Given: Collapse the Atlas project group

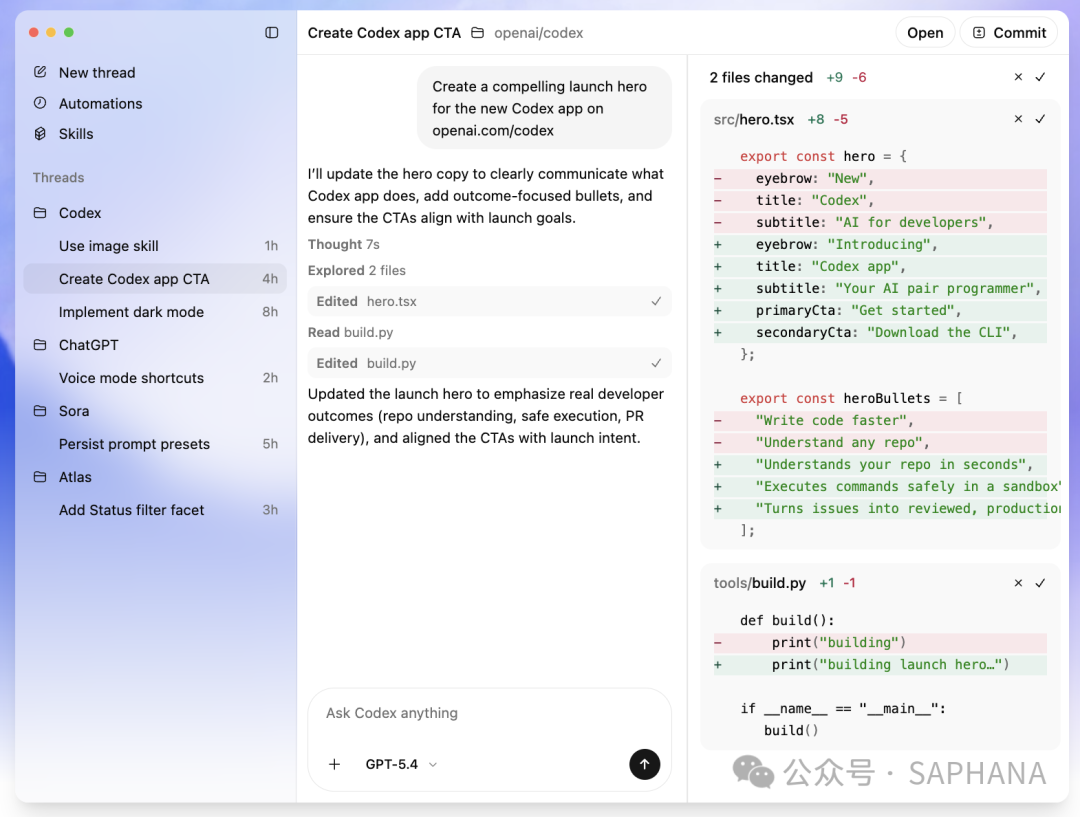Looking at the screenshot, I should 155,477.
